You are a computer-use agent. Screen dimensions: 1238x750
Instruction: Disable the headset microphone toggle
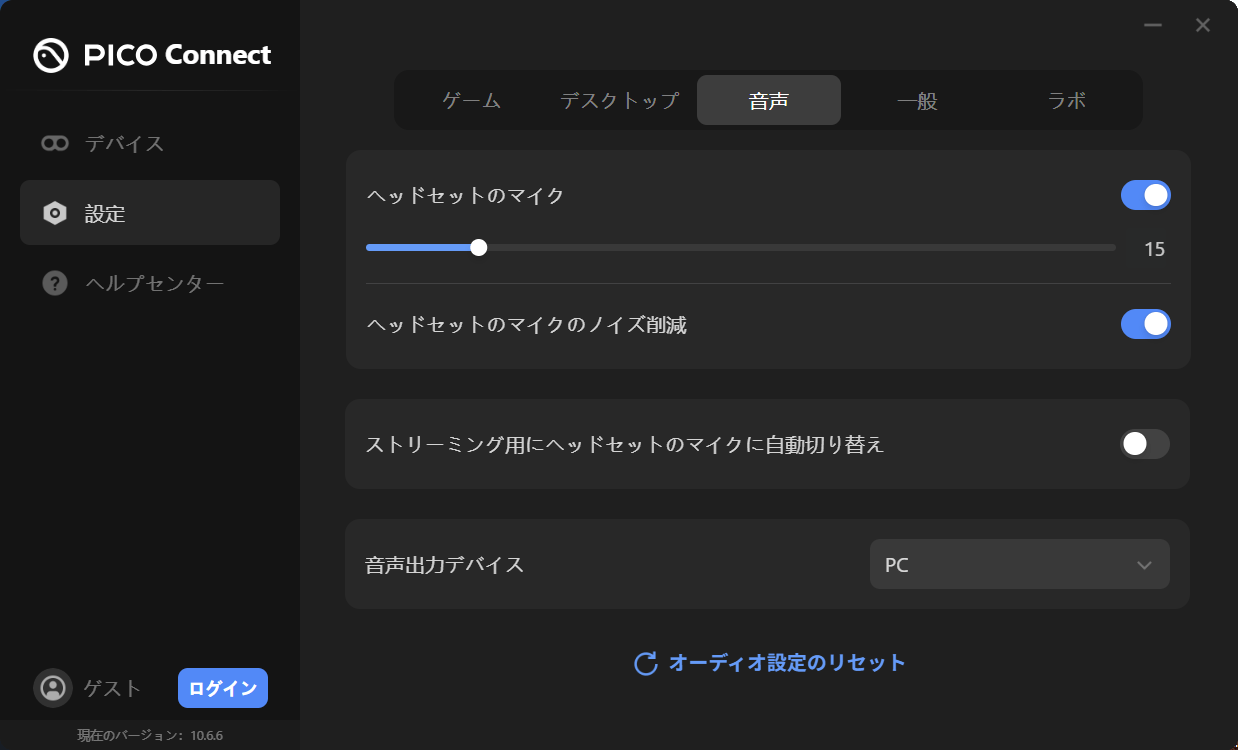(x=1145, y=195)
